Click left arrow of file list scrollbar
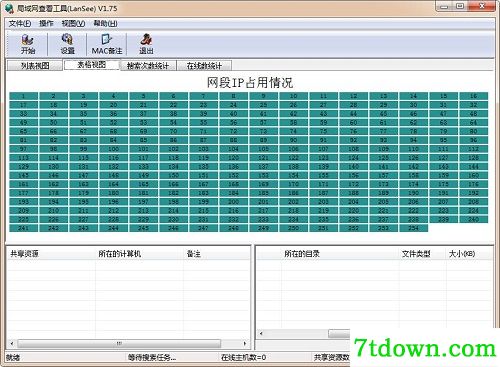Screen dimensions: 500x367 point(261,333)
